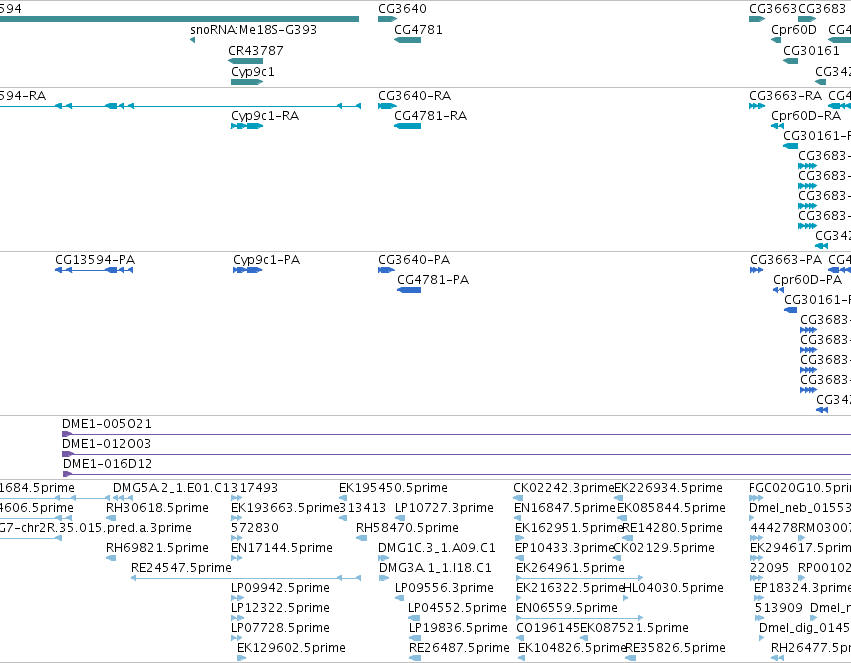Select EST EN16847.5prime
The width and height of the screenshot is (851, 663).
(x=565, y=508)
